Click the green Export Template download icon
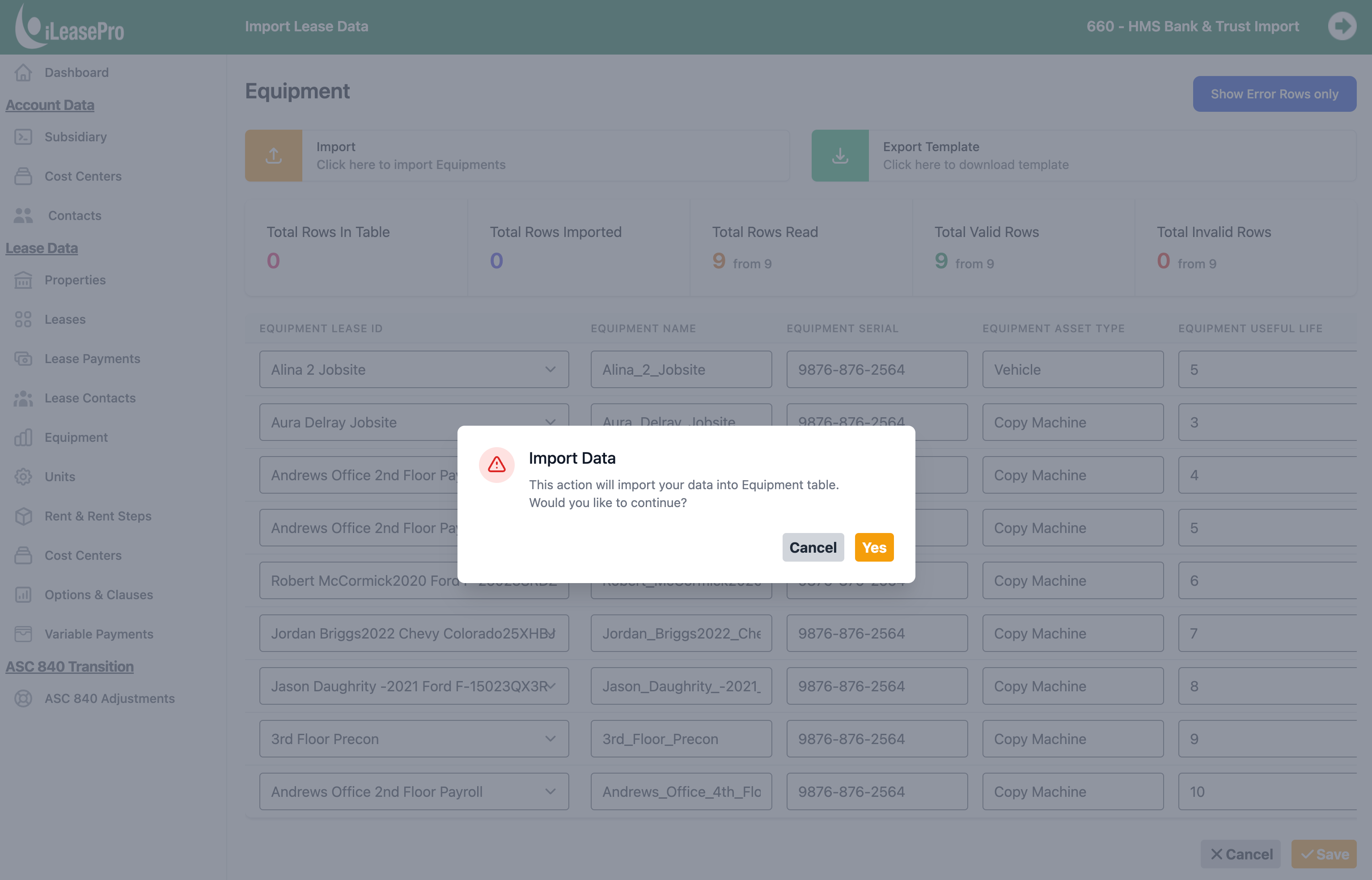This screenshot has height=880, width=1372. (840, 156)
